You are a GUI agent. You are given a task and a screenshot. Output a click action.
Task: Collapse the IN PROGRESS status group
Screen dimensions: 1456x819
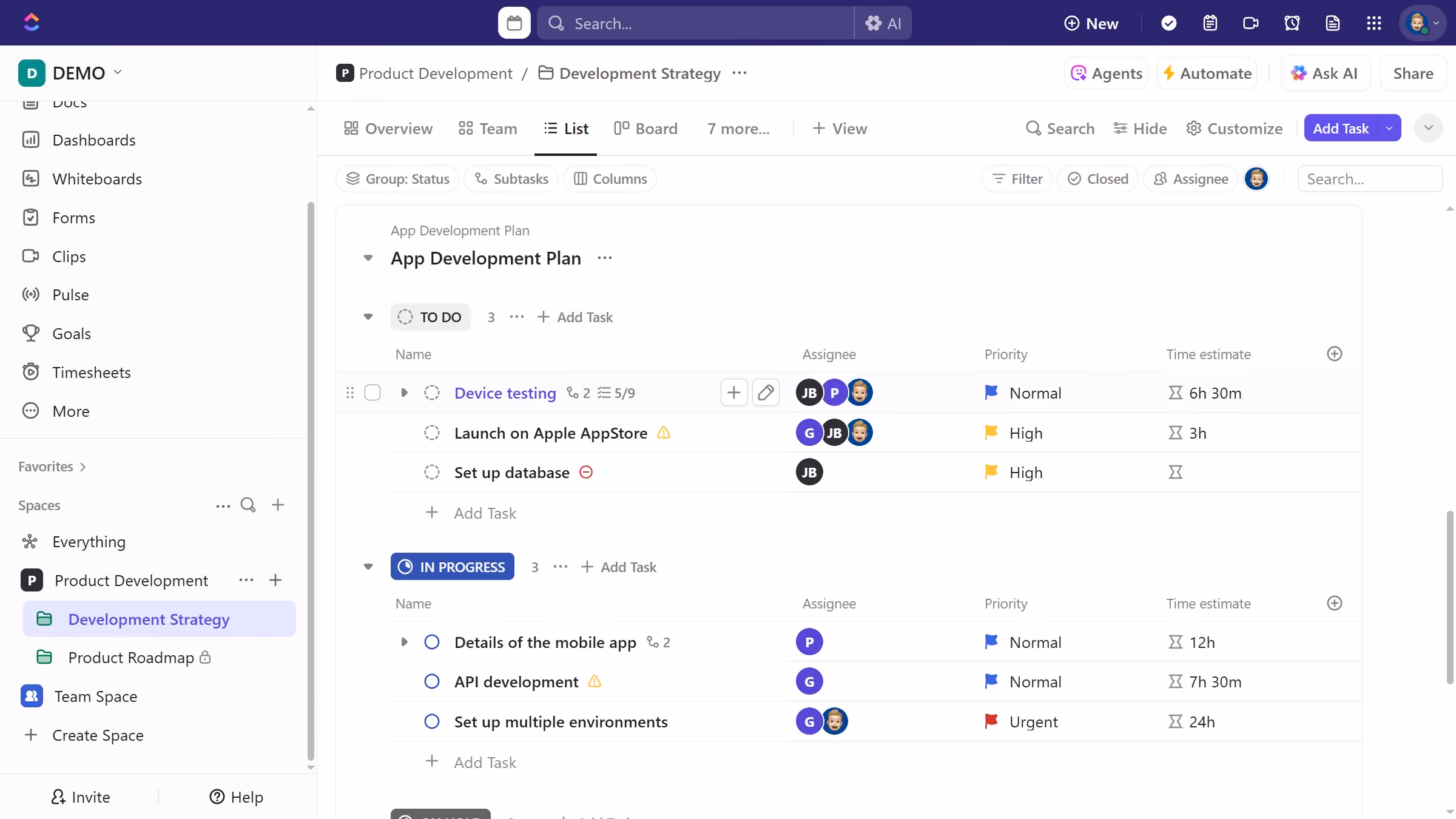tap(368, 567)
